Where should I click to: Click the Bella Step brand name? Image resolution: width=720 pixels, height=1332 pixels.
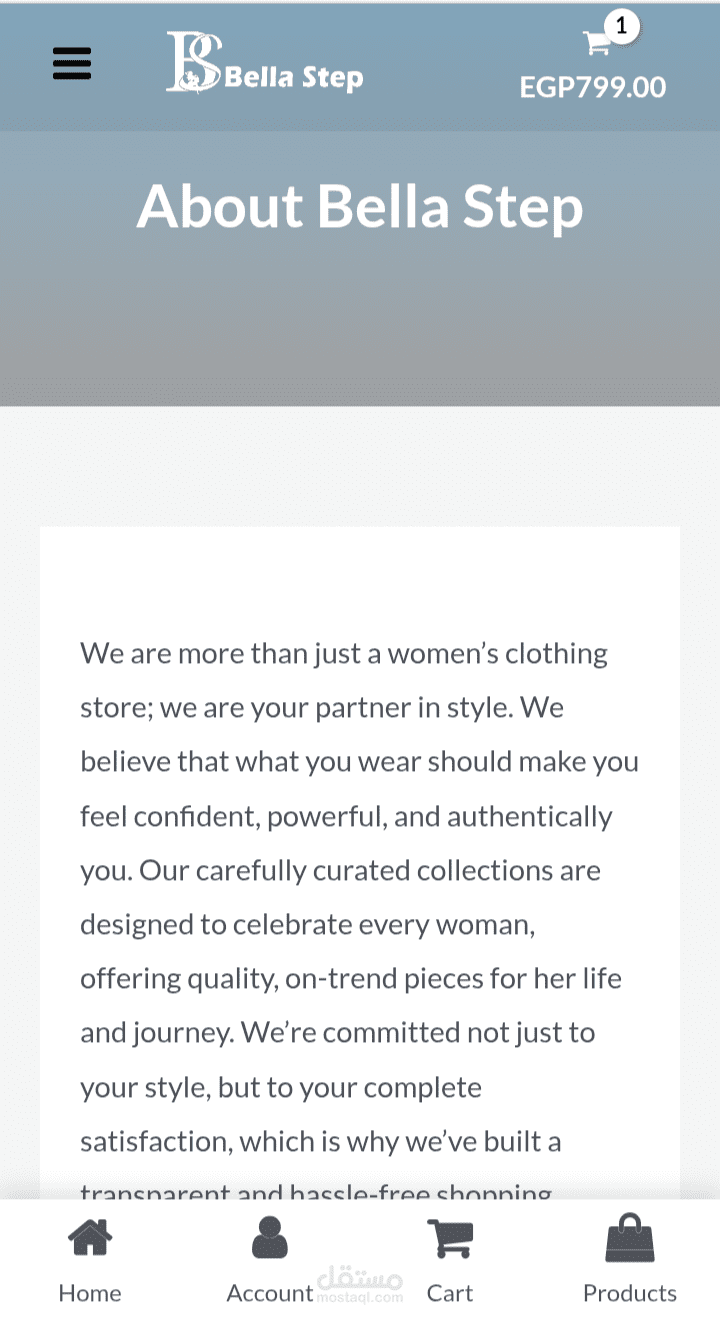pyautogui.click(x=293, y=77)
